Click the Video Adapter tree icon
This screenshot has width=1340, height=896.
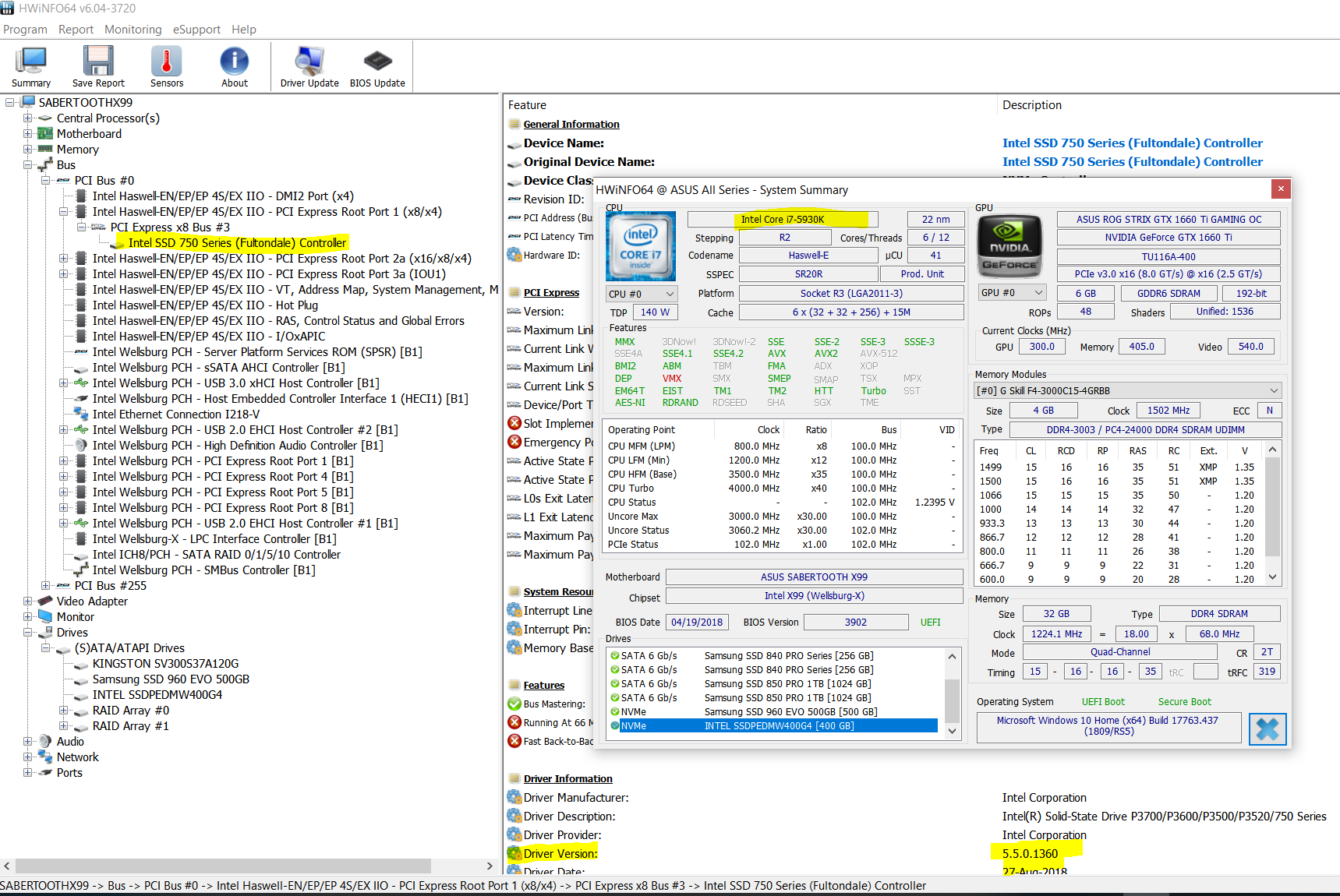click(45, 601)
